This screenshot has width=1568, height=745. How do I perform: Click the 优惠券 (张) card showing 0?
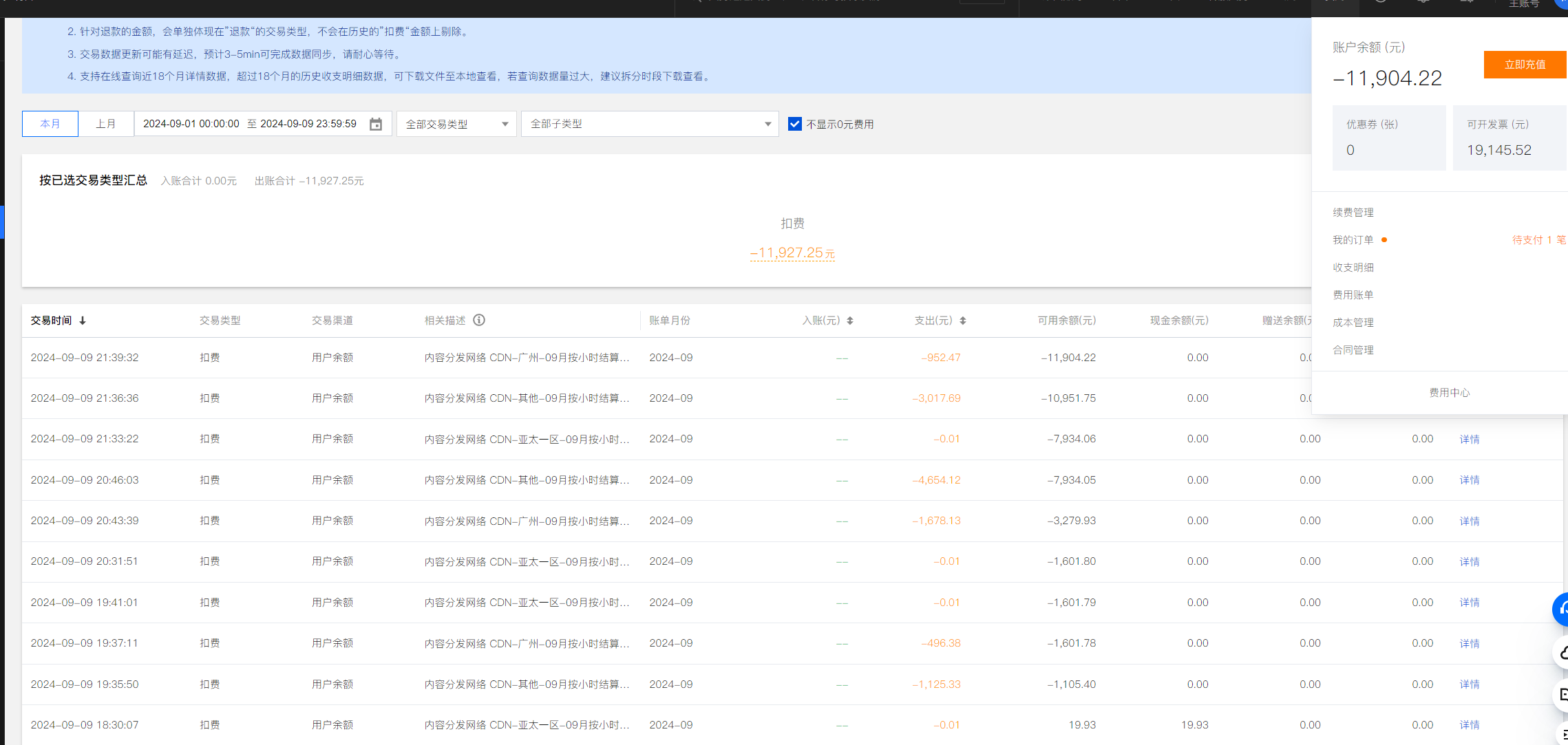1389,138
